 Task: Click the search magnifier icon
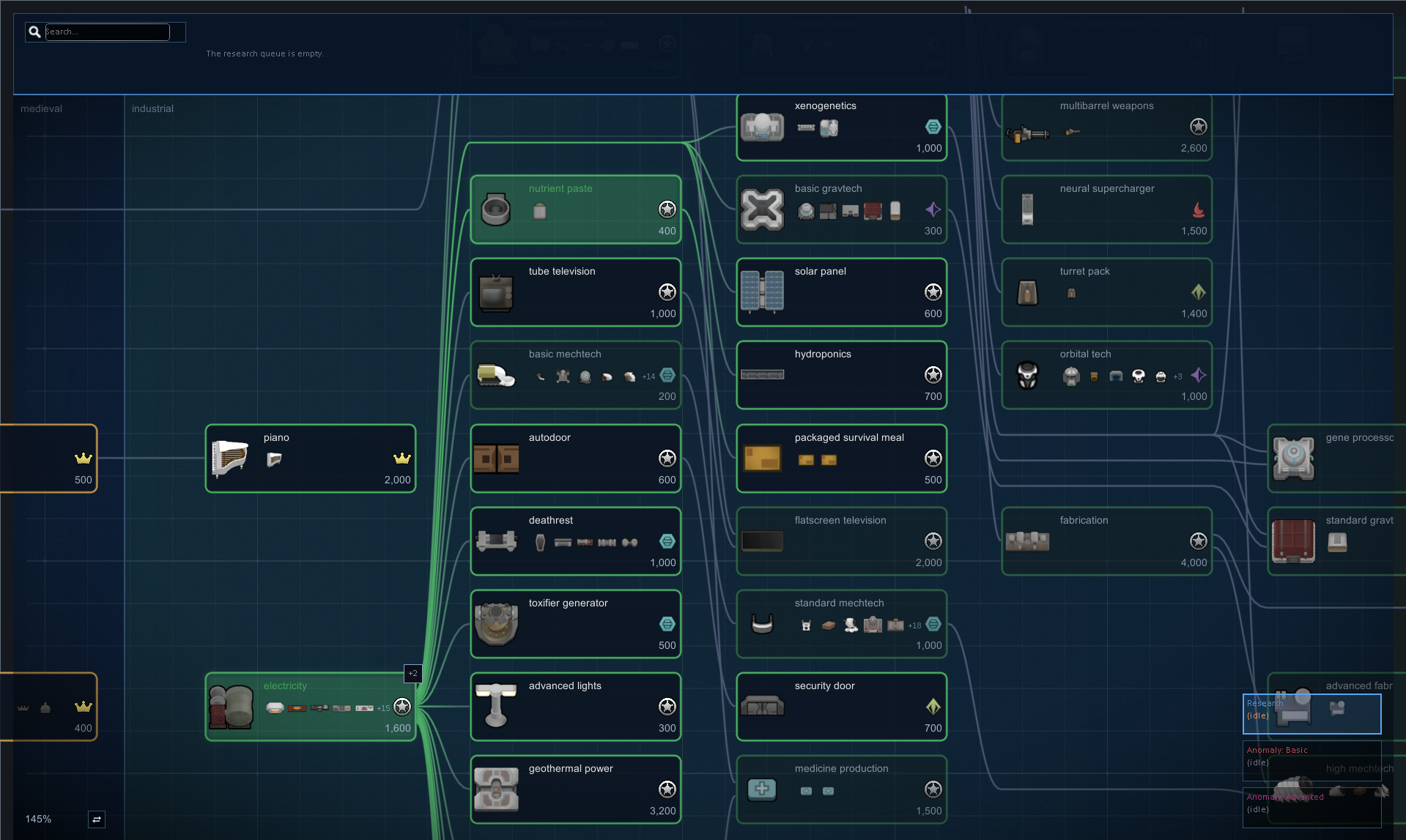point(34,31)
